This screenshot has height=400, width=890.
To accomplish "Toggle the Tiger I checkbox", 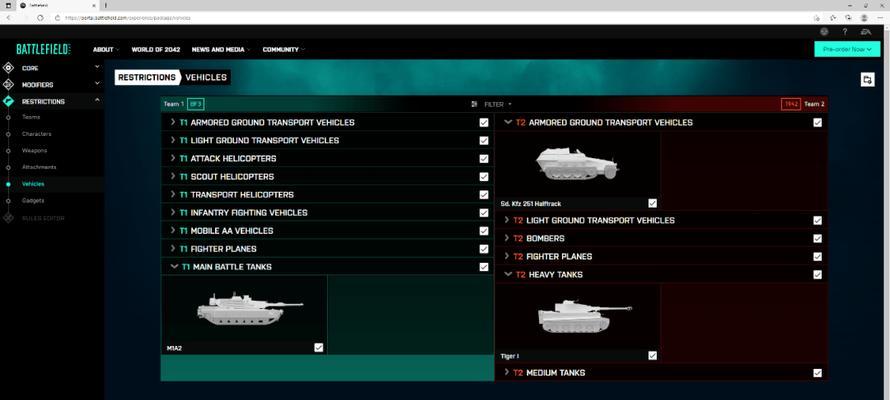I will [652, 356].
